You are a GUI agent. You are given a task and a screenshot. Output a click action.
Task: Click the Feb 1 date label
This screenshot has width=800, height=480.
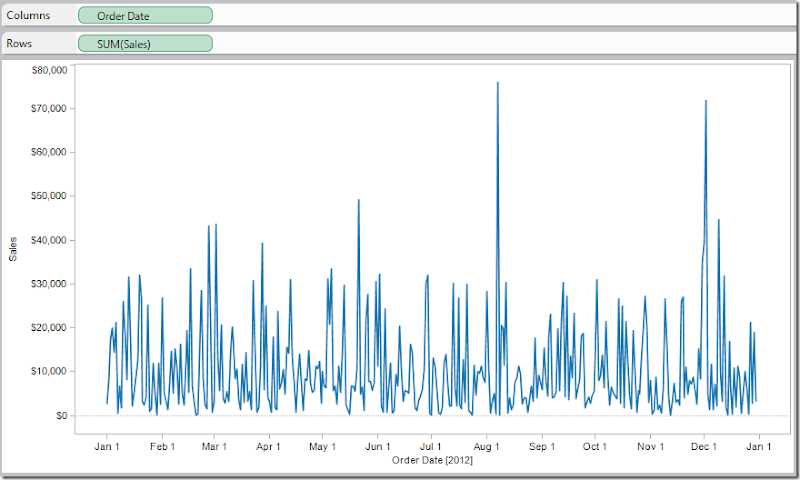(x=162, y=446)
